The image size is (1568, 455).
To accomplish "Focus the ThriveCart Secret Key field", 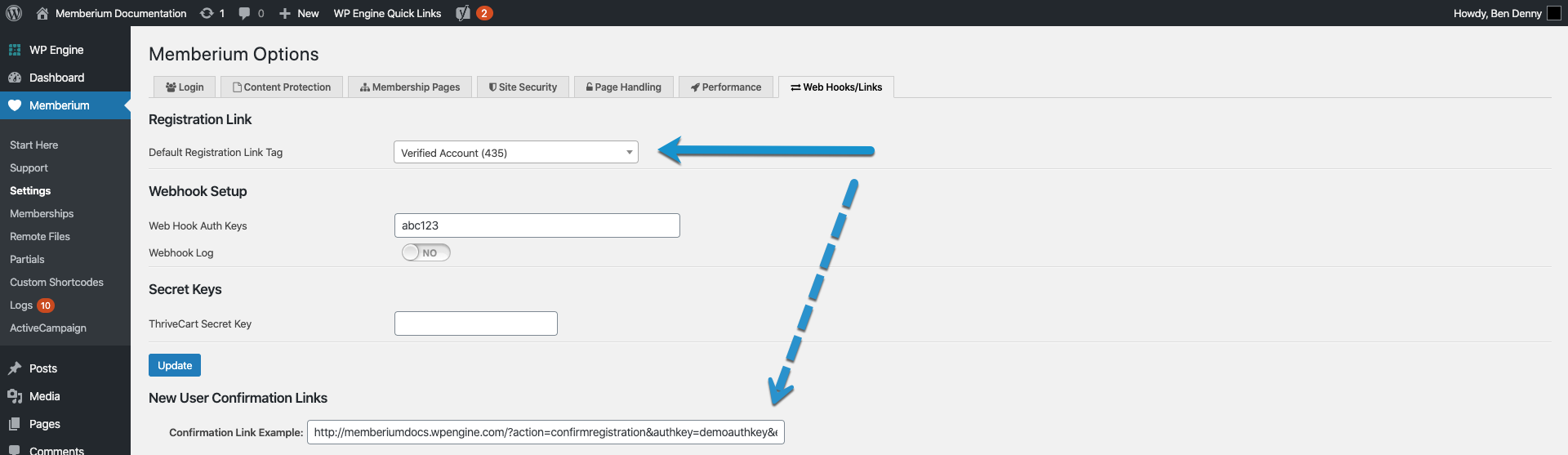I will click(x=475, y=323).
